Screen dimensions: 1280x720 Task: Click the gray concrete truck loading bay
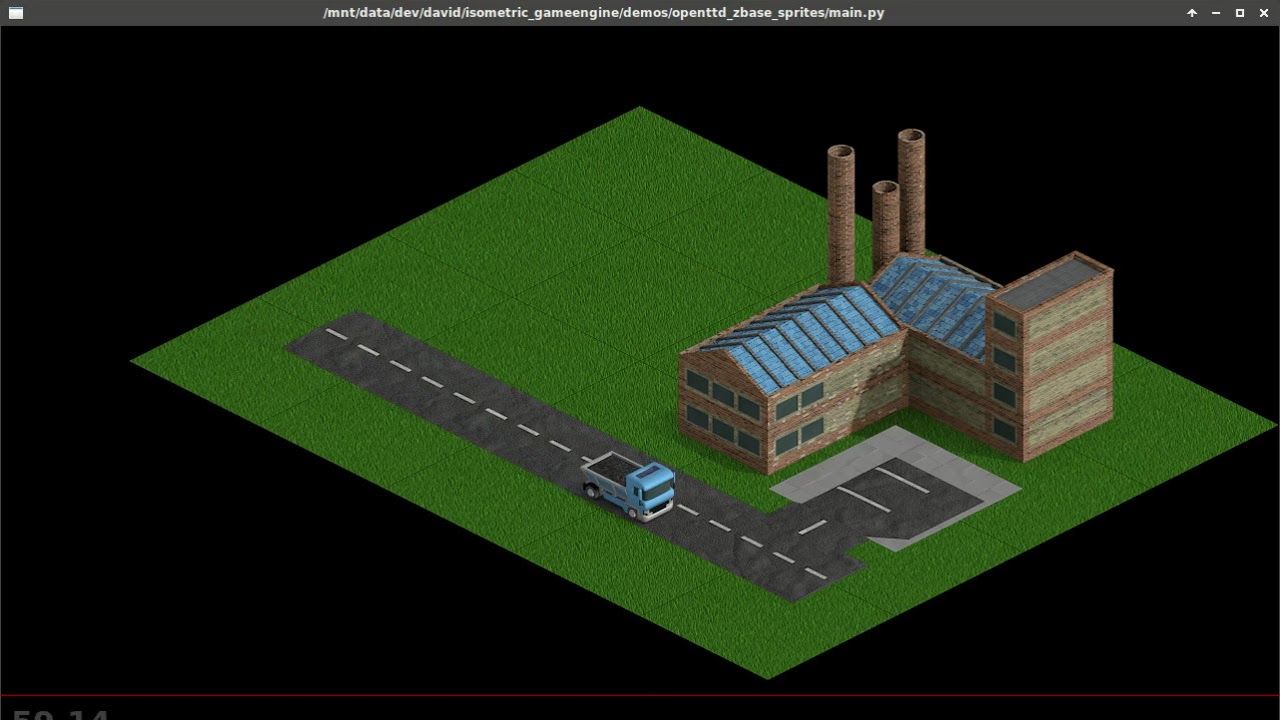895,488
